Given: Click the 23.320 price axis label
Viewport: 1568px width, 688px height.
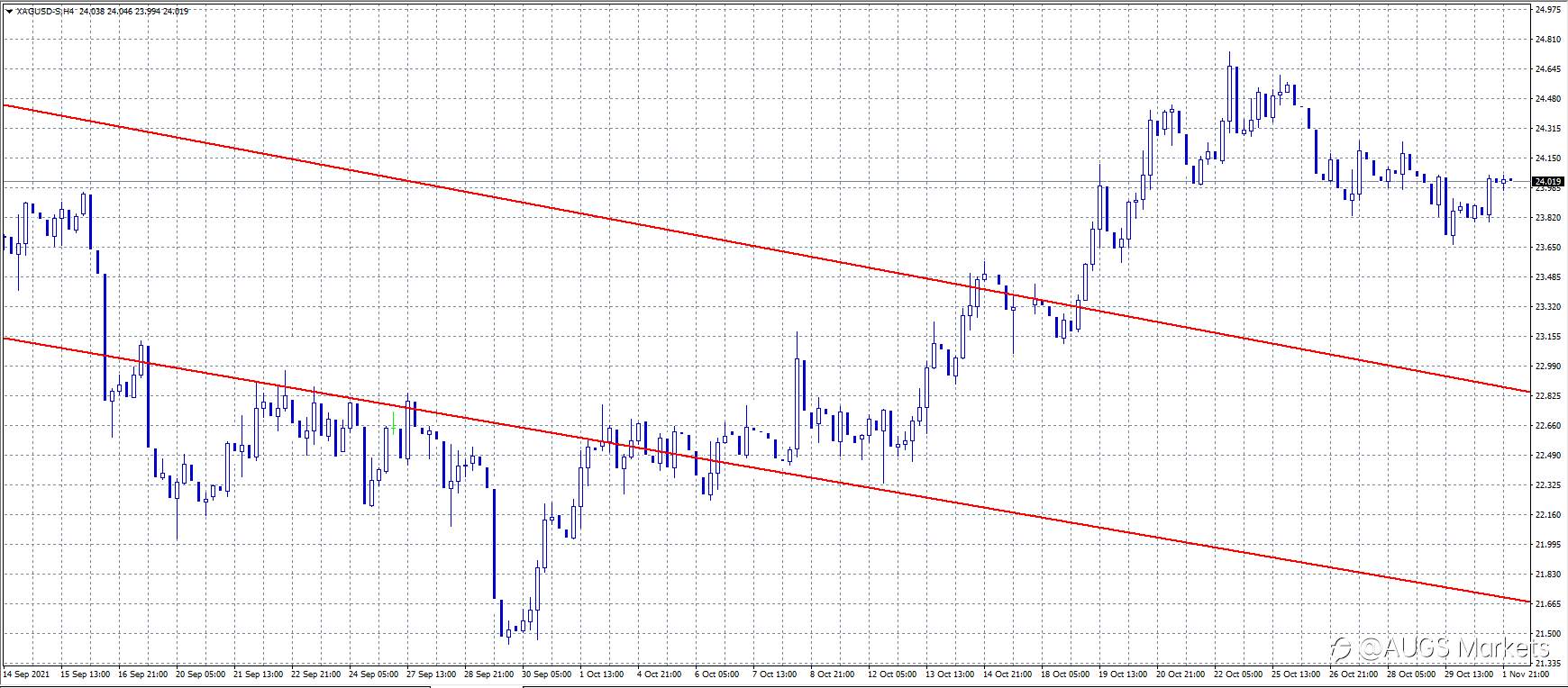Looking at the screenshot, I should (x=1548, y=307).
